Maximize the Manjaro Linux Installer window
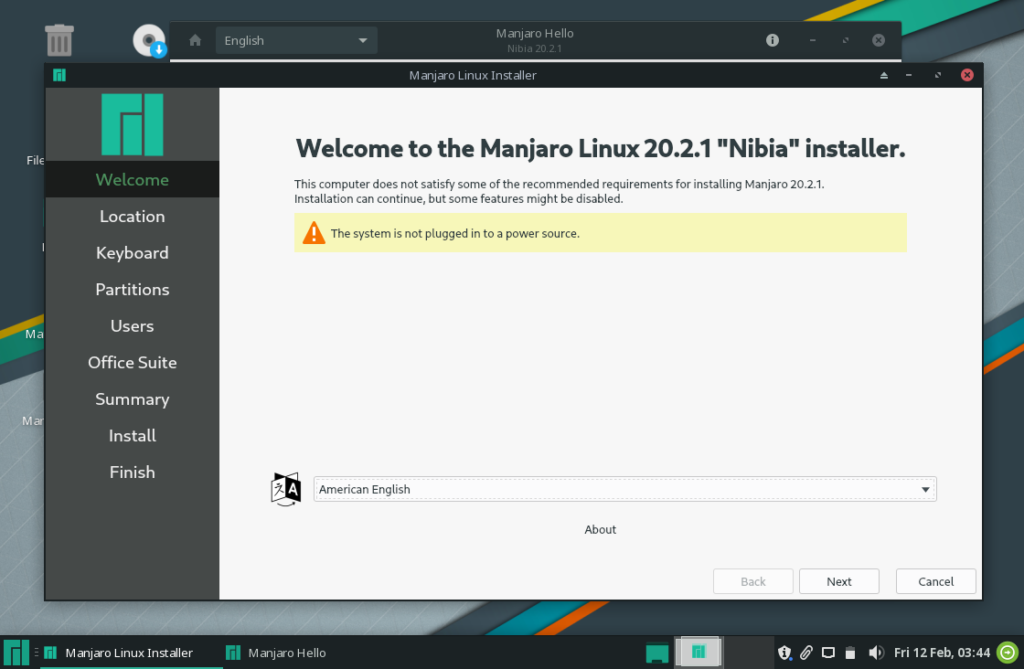 pos(938,75)
